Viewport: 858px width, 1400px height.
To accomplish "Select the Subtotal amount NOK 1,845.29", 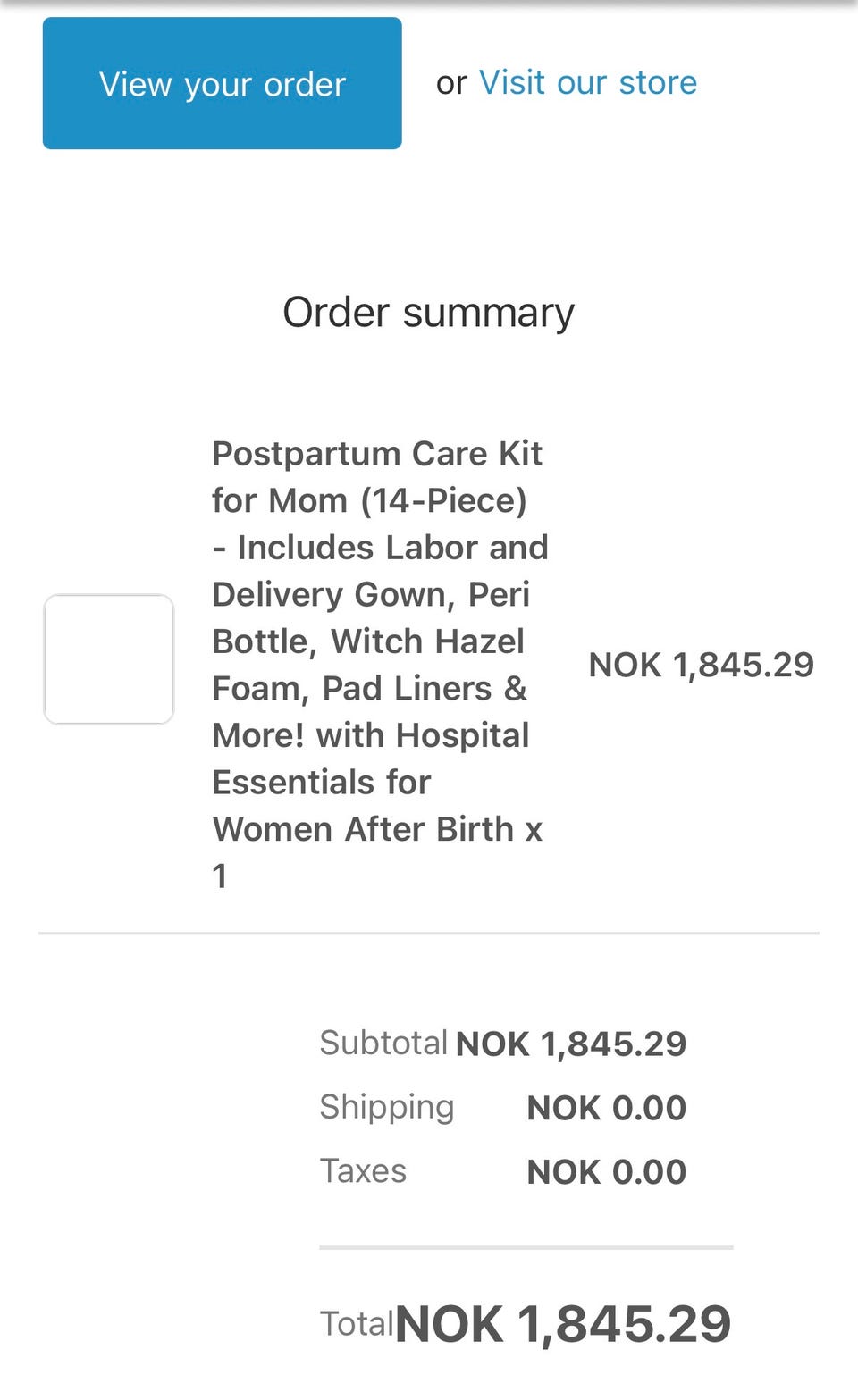I will coord(570,1044).
